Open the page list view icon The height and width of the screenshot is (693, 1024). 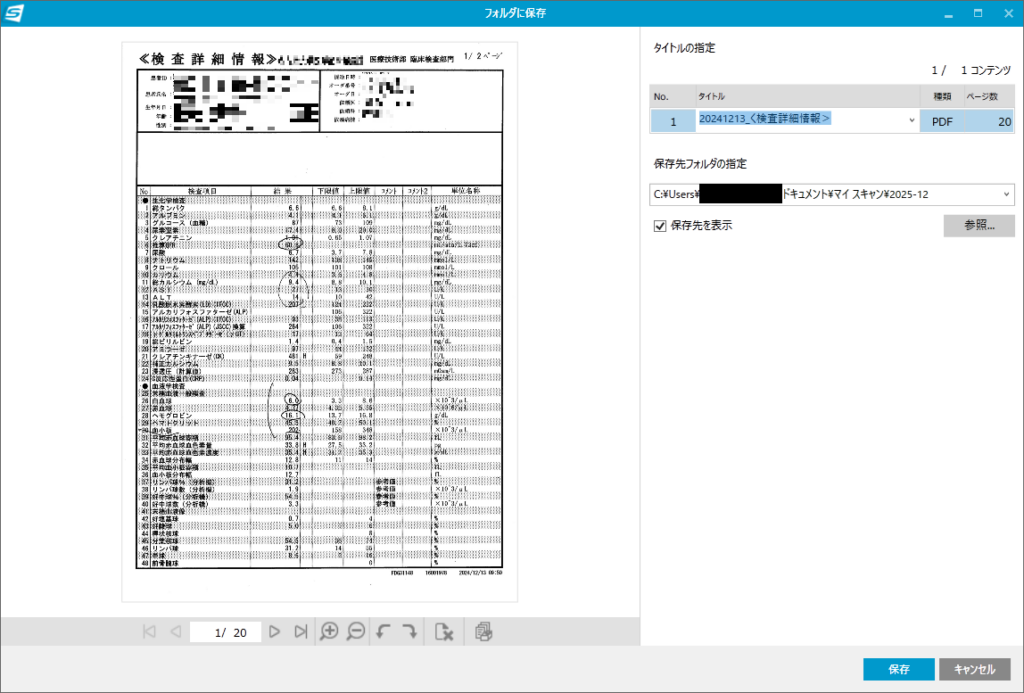click(x=484, y=632)
